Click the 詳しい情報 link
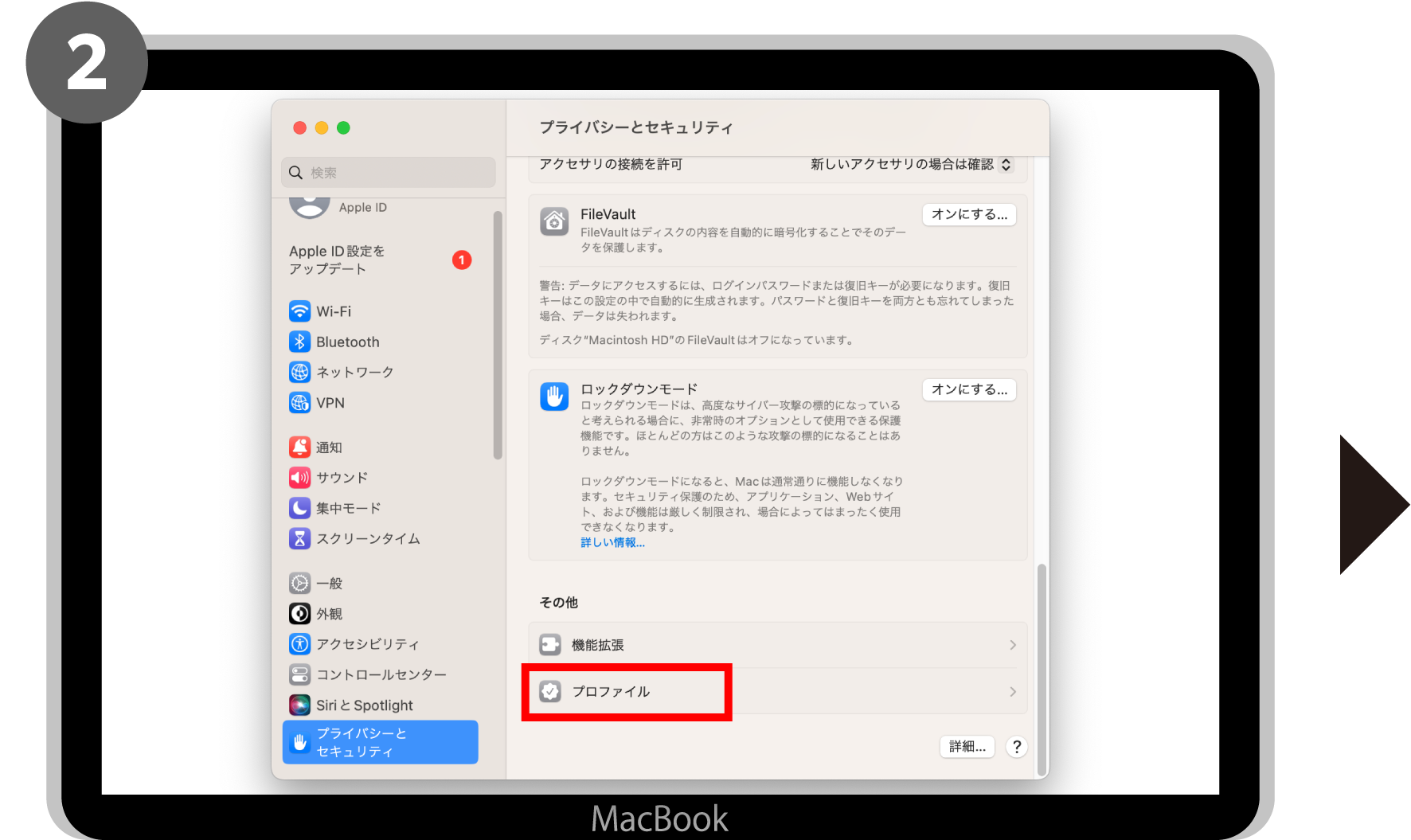 pyautogui.click(x=612, y=543)
